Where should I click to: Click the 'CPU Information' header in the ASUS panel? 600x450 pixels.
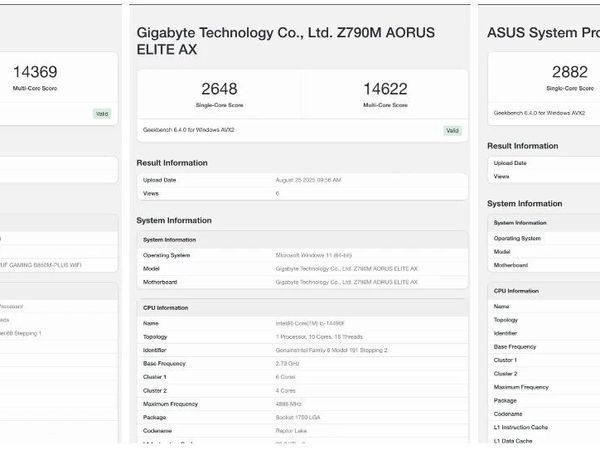pos(516,291)
